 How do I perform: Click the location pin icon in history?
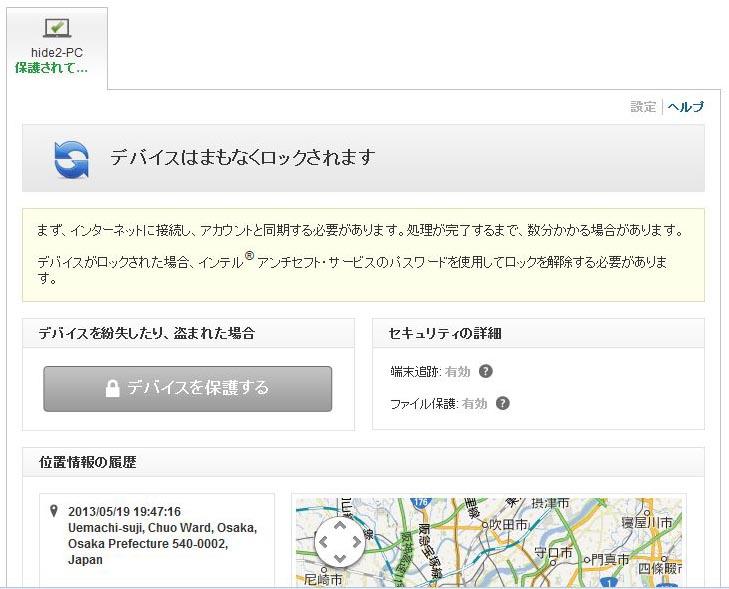pyautogui.click(x=54, y=511)
